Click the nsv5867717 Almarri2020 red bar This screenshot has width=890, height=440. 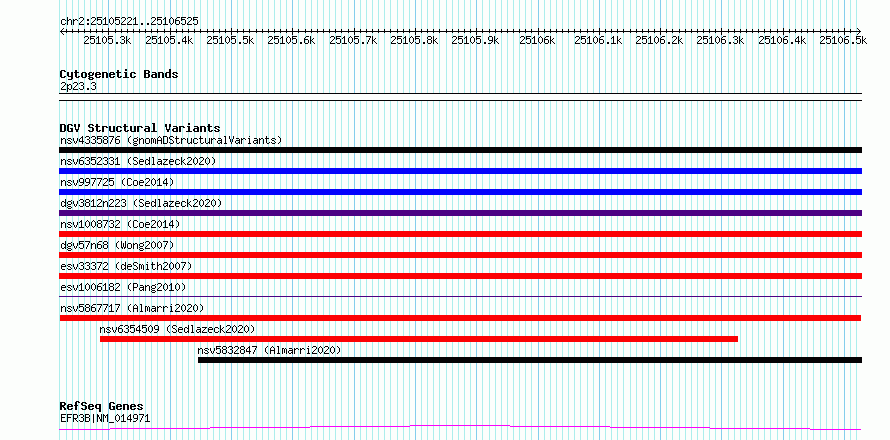(460, 318)
